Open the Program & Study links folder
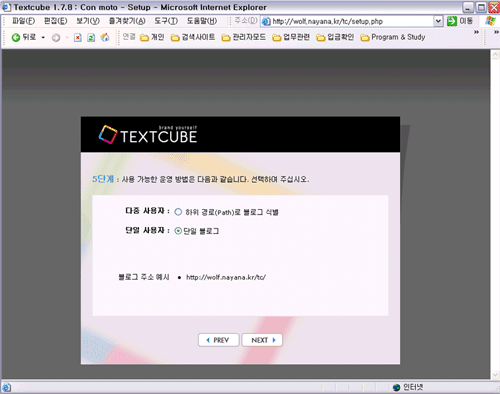 point(393,37)
